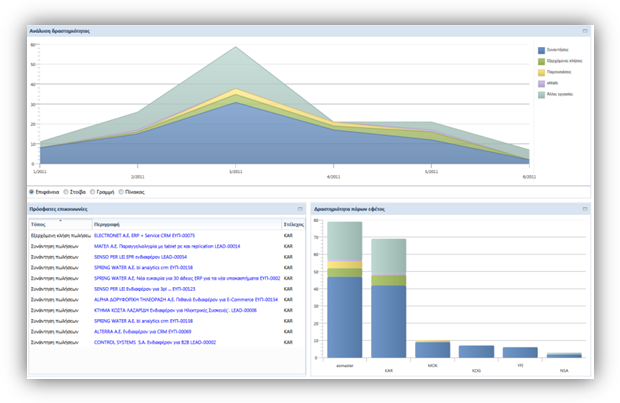Select the Πίνακας view radio button
Viewport: 620px width, 403px height.
click(x=121, y=192)
